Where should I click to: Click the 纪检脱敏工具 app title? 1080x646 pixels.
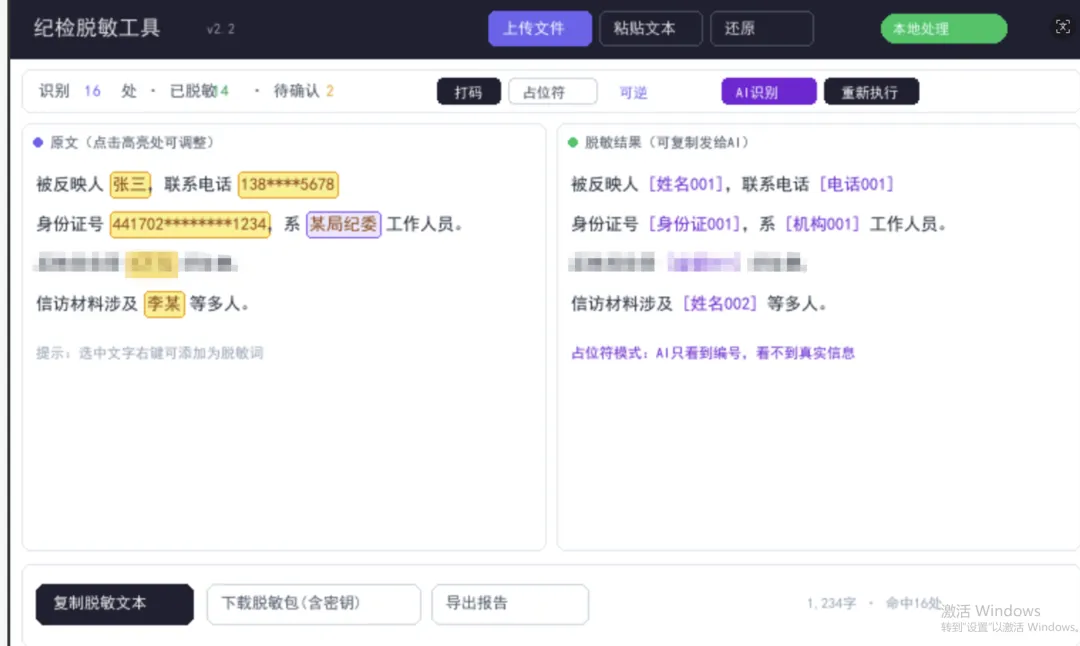96,28
